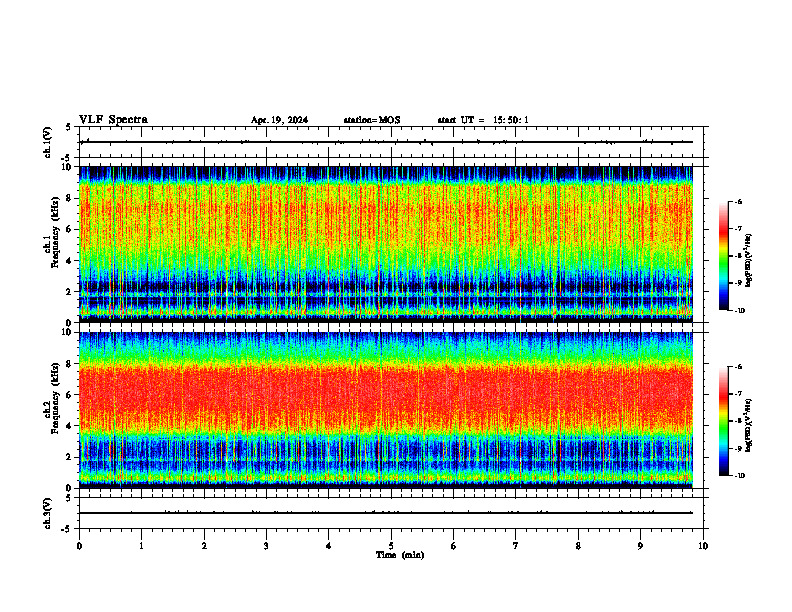Click time axis tick label '5'
792x612 pixels.
click(x=391, y=546)
